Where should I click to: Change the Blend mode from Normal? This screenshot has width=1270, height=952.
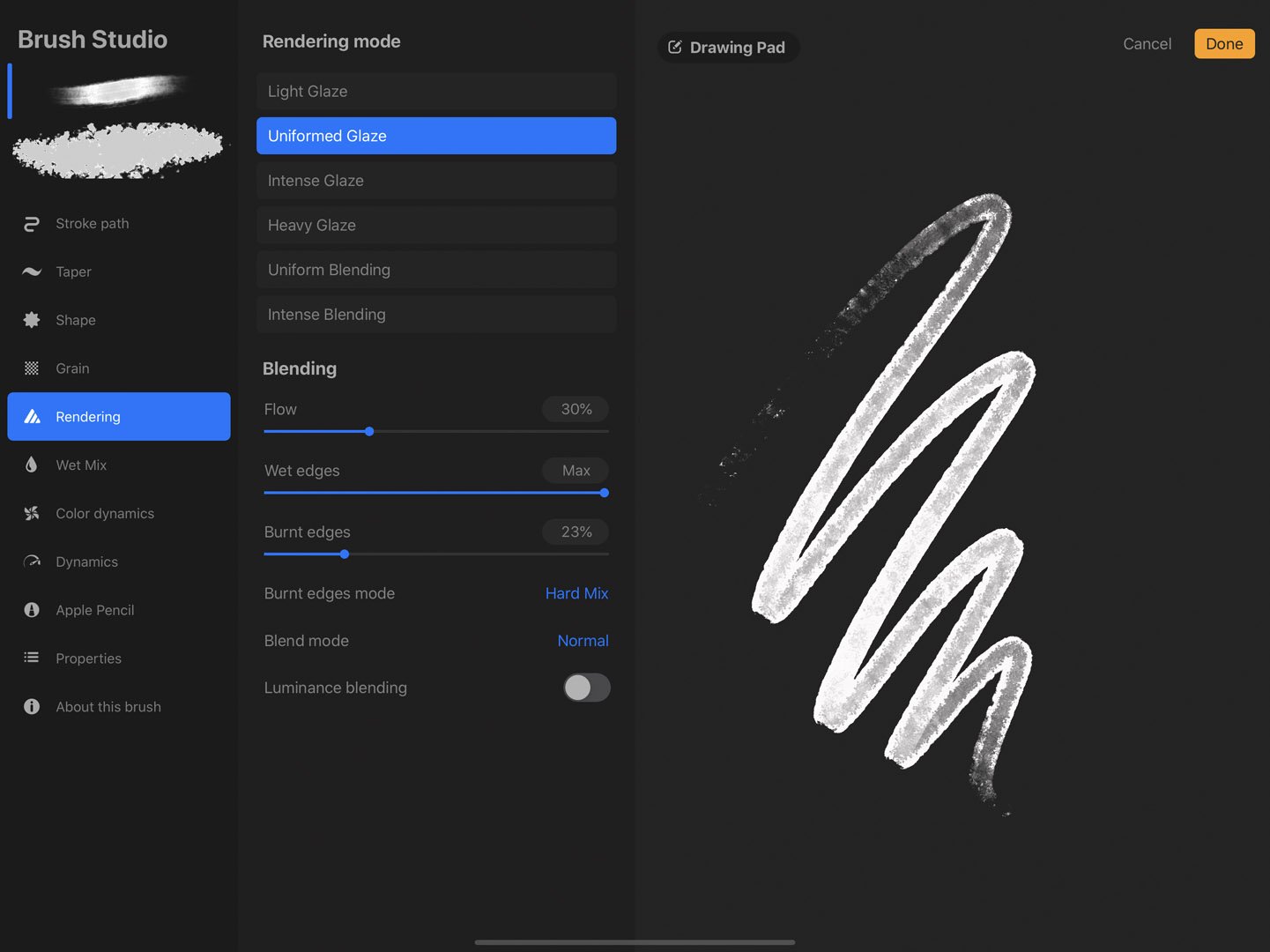[x=583, y=640]
